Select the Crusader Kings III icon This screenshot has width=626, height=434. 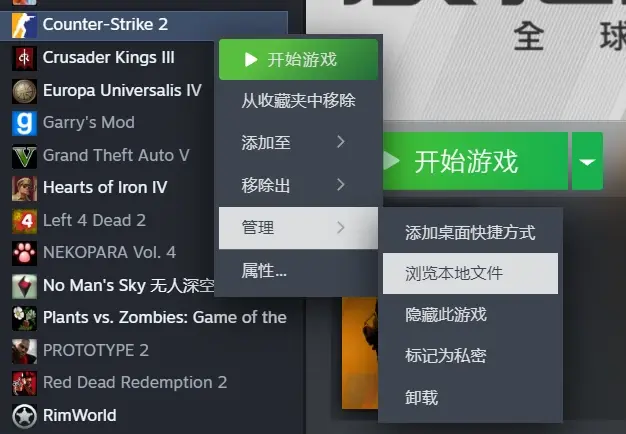24,58
